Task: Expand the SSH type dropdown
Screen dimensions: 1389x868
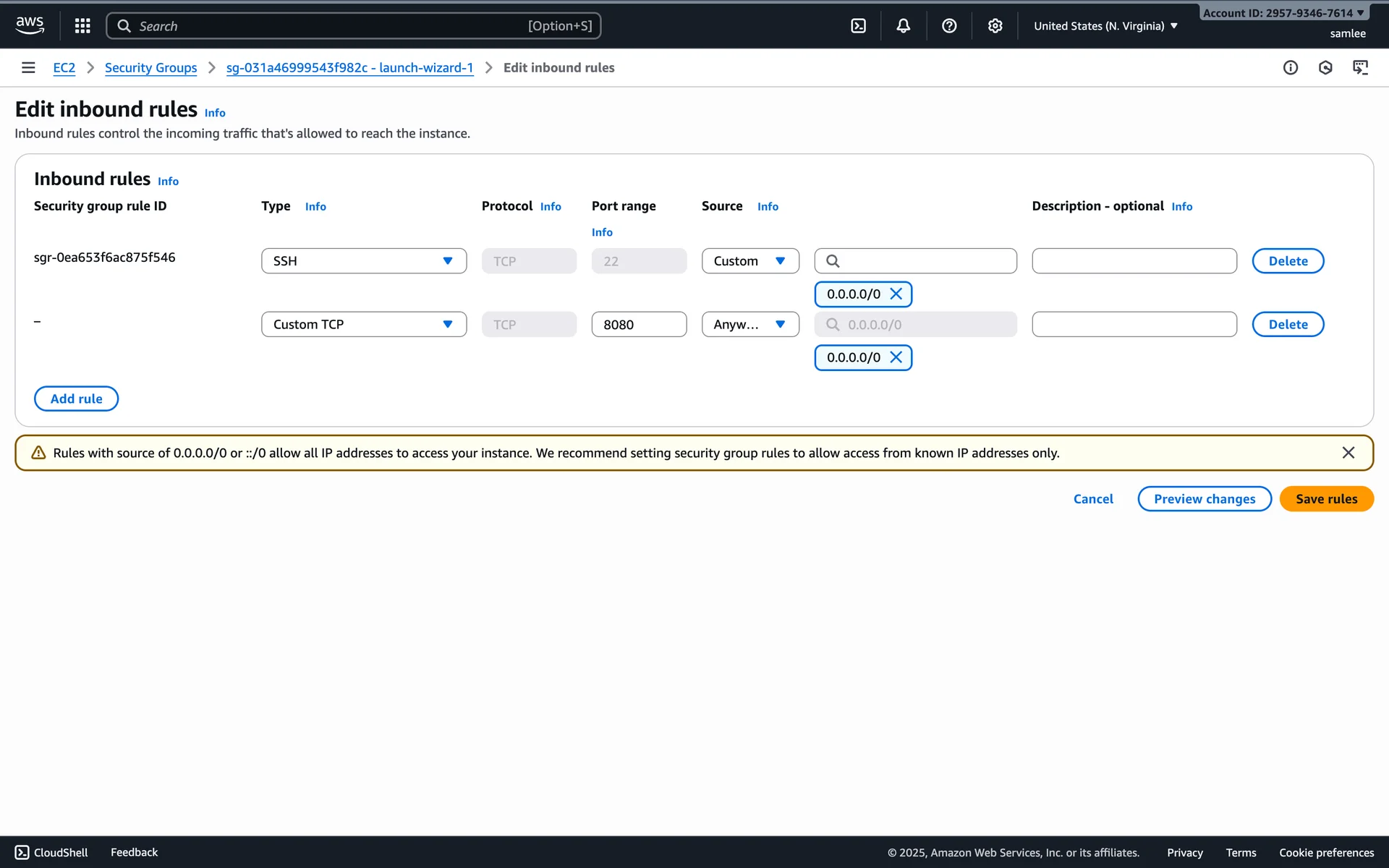Action: [364, 261]
